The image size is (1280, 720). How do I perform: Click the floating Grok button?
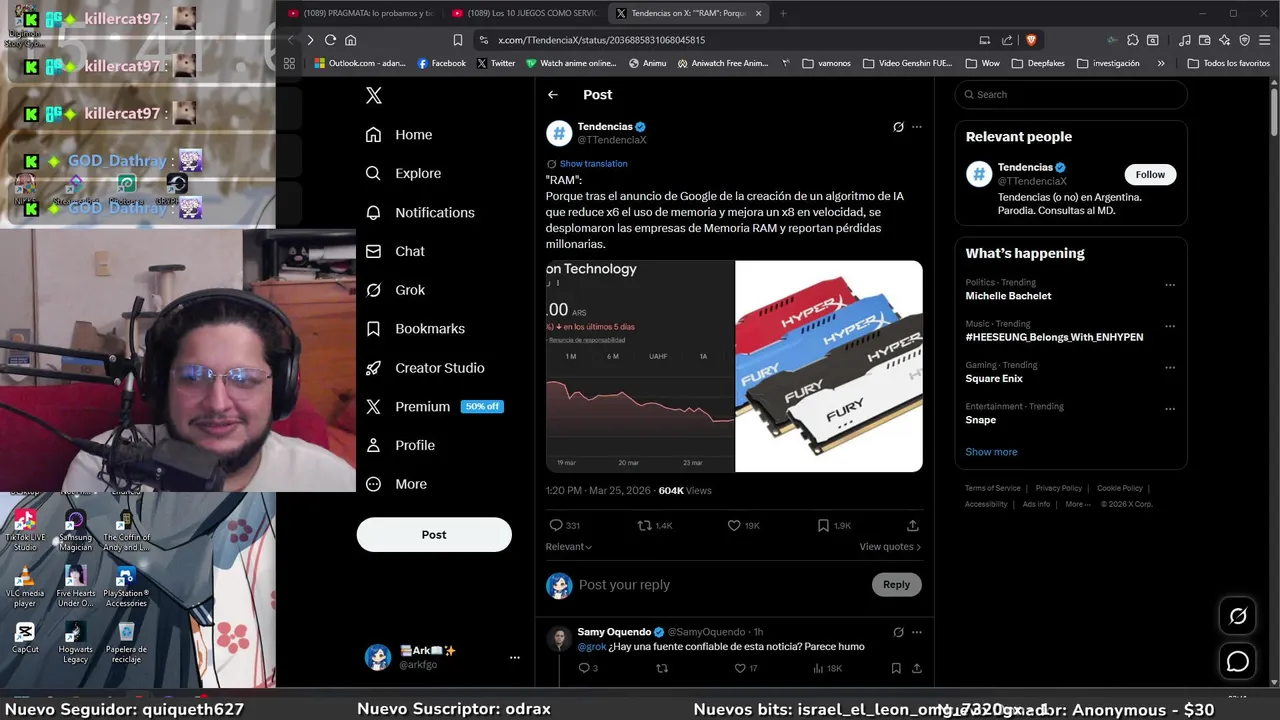(1238, 617)
